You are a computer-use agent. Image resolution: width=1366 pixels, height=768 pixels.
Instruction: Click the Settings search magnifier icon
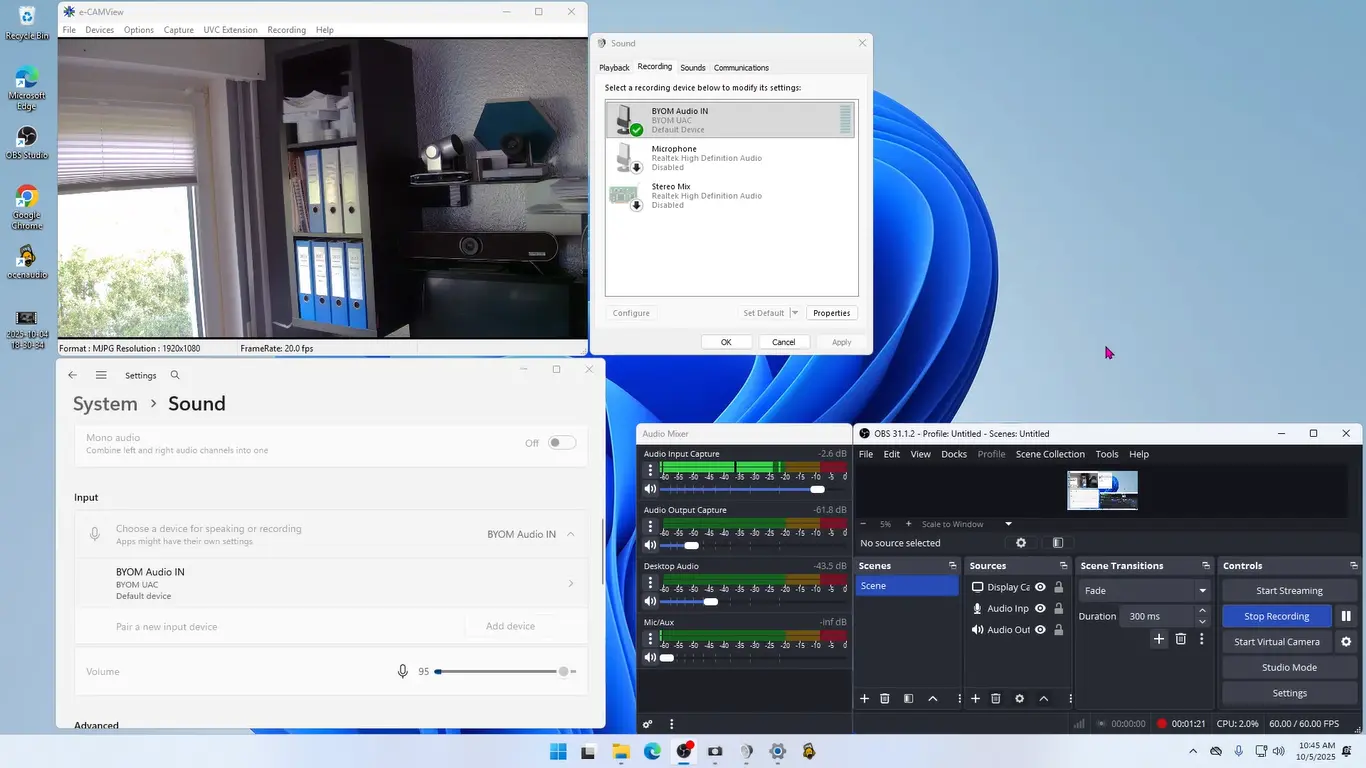[175, 375]
